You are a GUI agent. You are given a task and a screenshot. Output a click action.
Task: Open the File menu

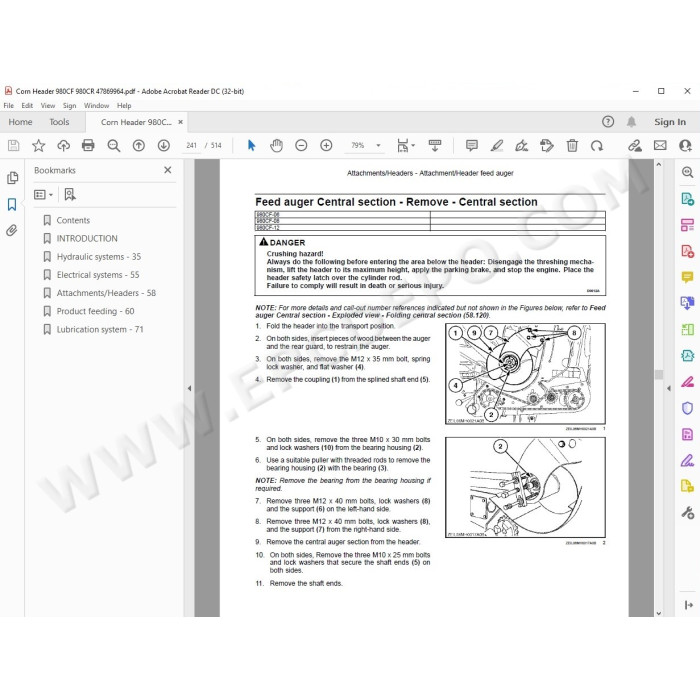[8, 106]
